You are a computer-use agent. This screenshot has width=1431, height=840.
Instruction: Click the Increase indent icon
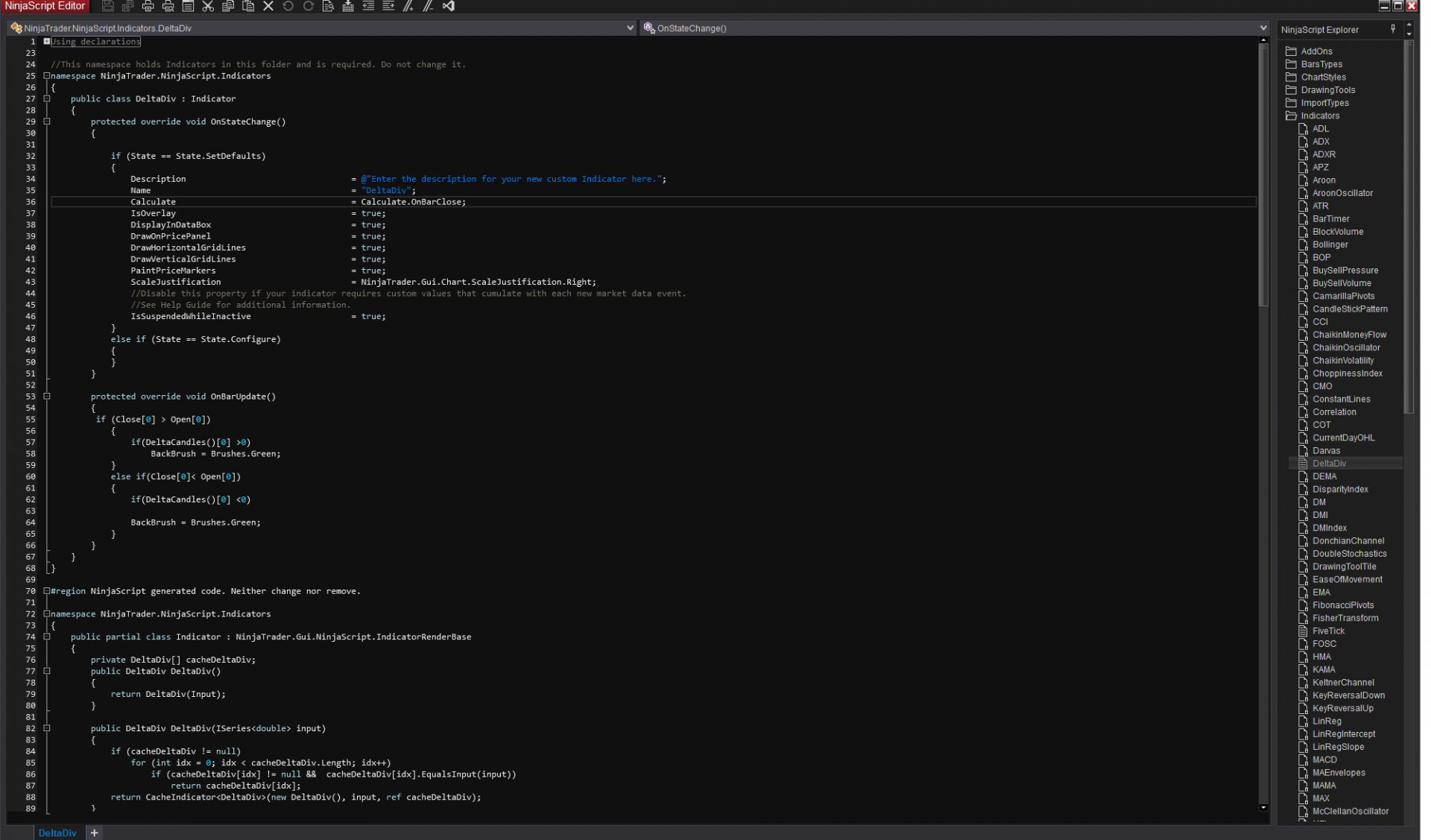coord(388,6)
